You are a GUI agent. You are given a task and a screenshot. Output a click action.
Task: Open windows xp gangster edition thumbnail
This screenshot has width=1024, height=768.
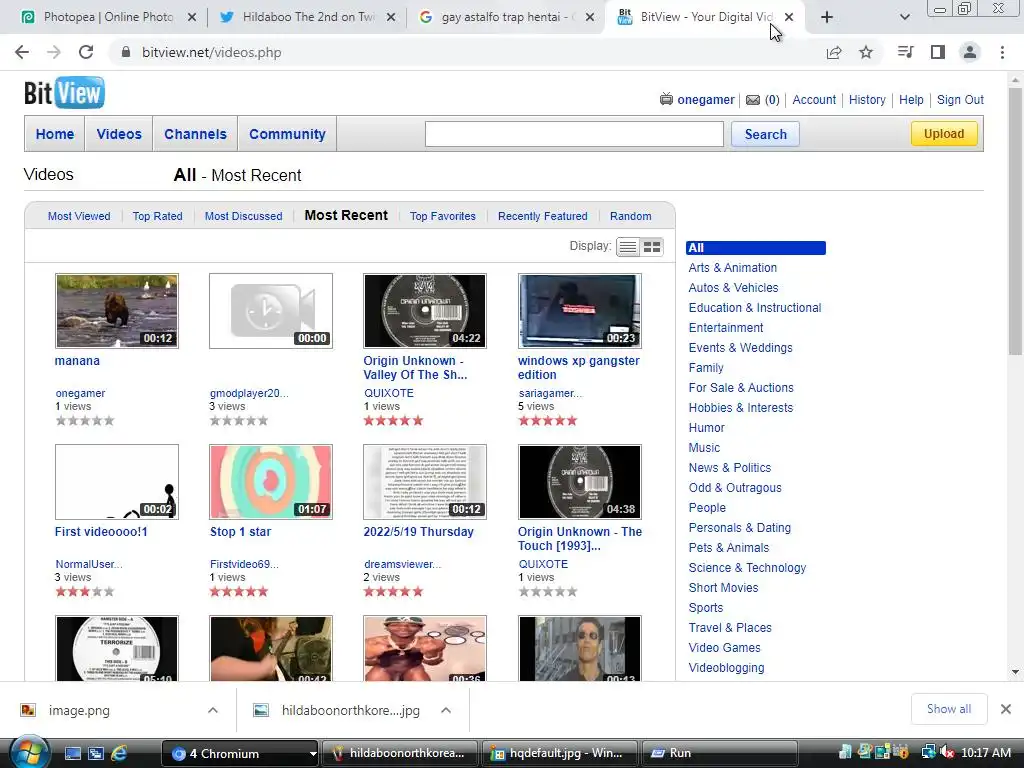click(x=579, y=311)
